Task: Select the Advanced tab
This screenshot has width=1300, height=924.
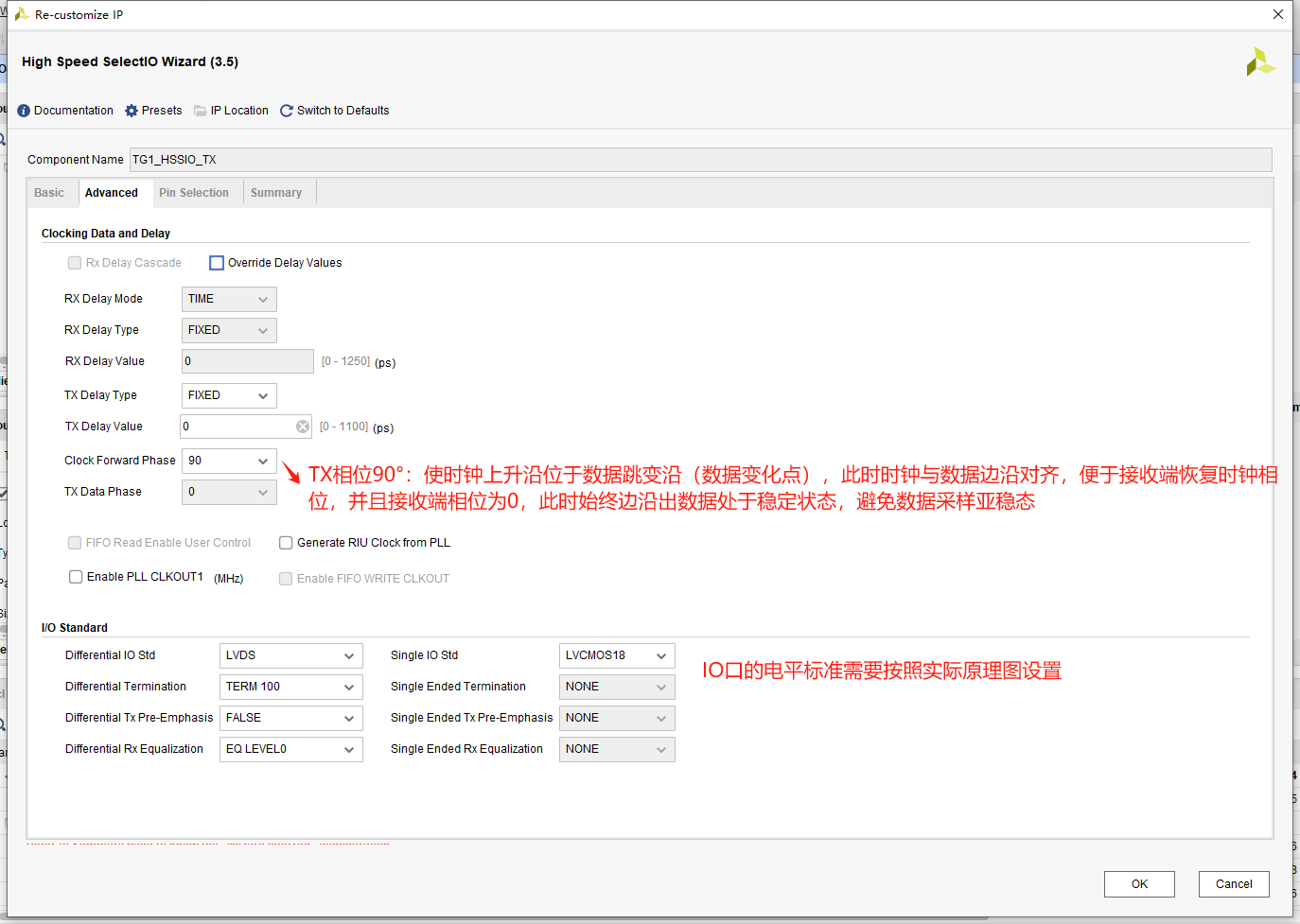Action: 112,193
